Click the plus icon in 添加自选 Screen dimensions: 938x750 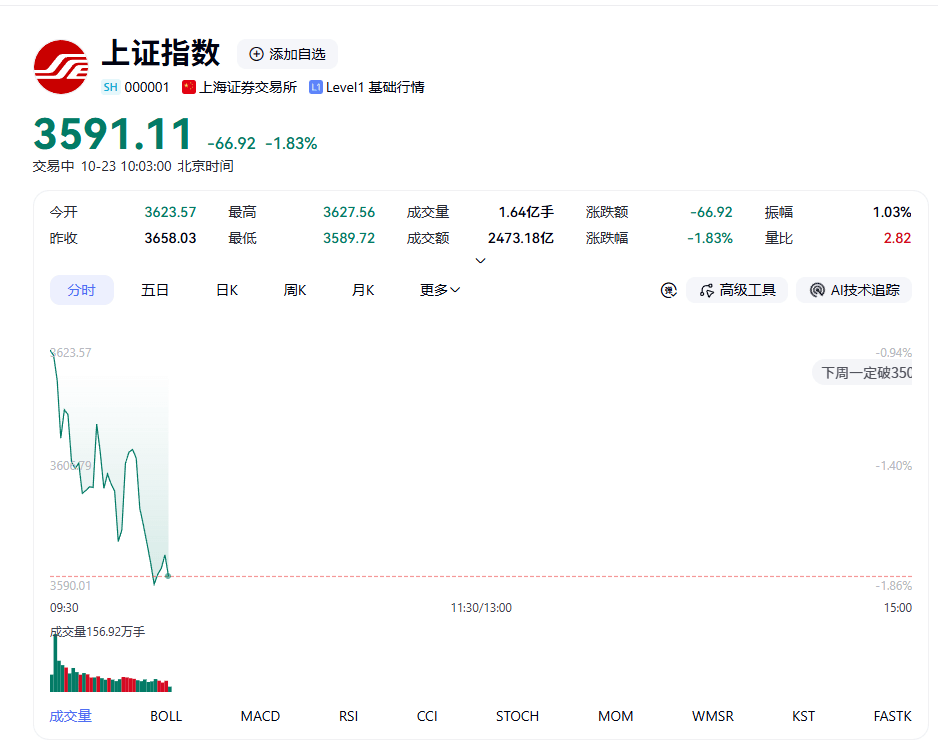[256, 54]
